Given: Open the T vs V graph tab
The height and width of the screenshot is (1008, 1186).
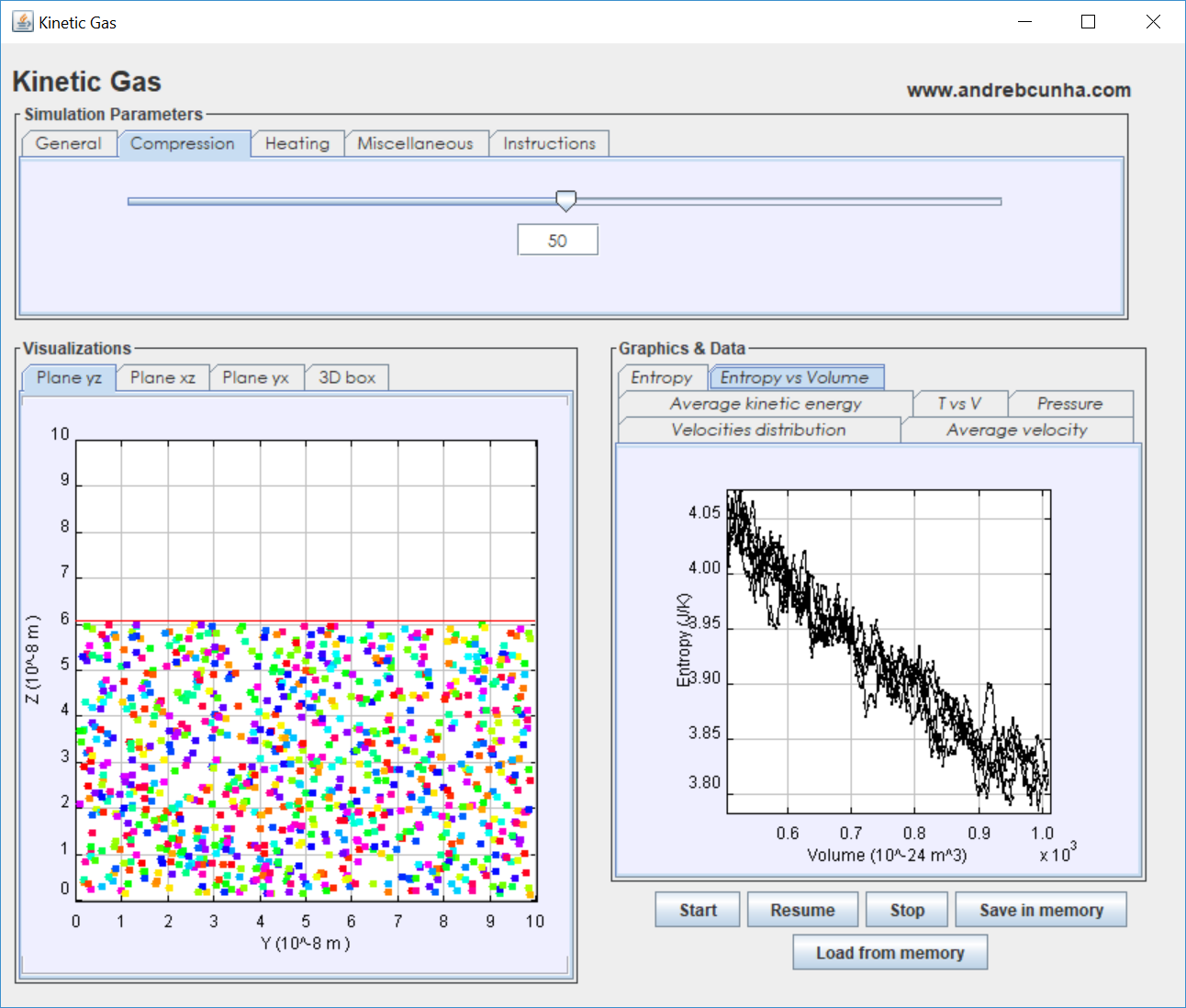Looking at the screenshot, I should (960, 404).
